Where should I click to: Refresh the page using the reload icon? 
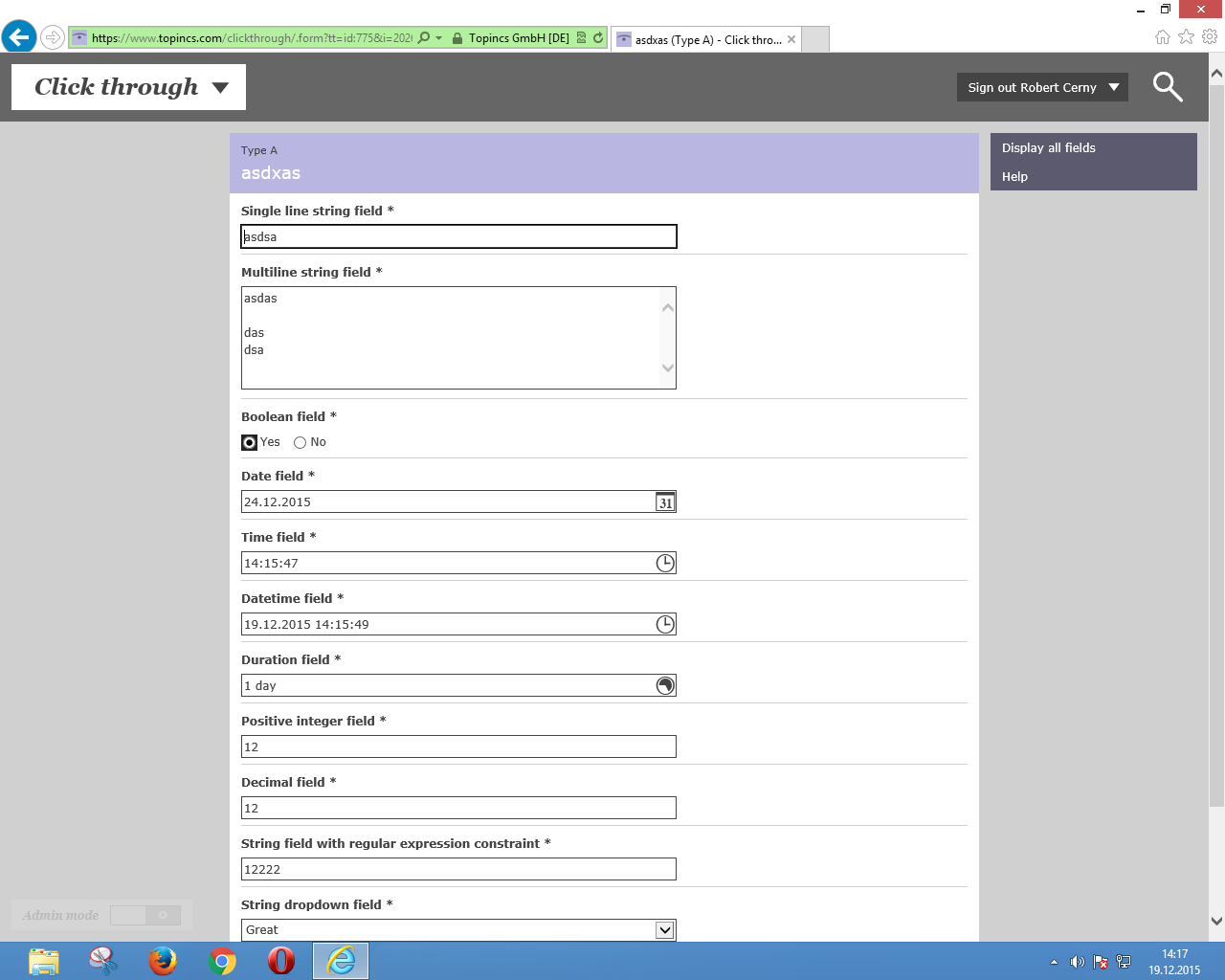coord(598,38)
